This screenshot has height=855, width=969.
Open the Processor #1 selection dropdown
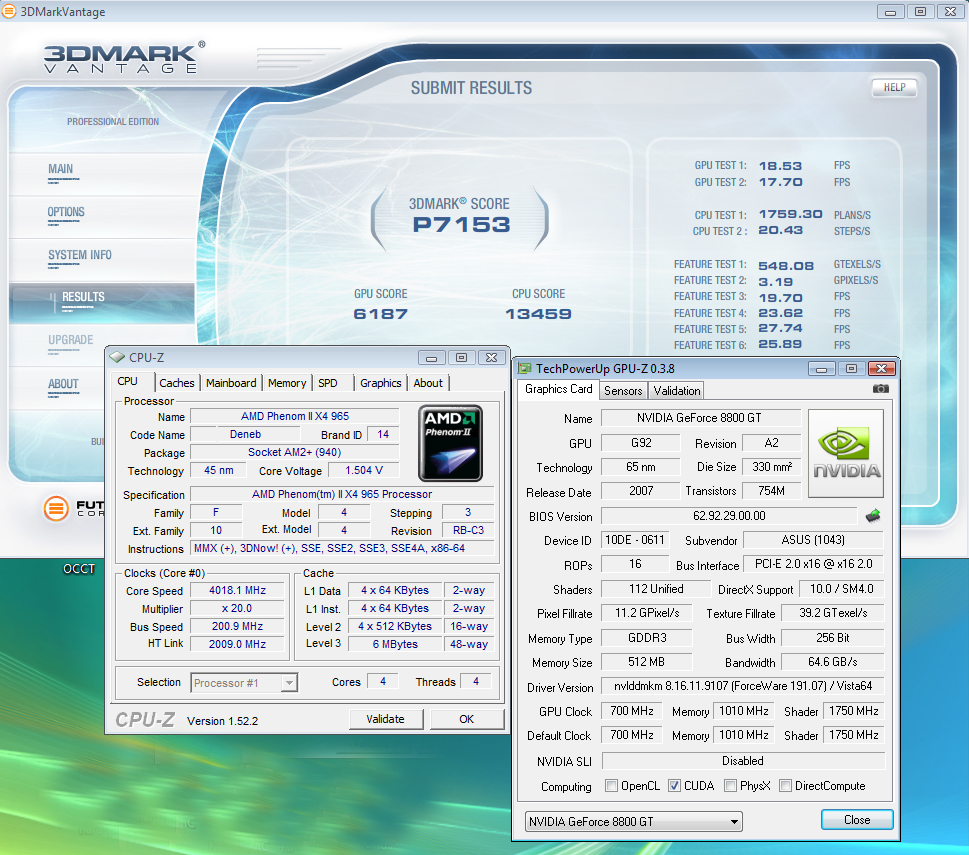[244, 683]
